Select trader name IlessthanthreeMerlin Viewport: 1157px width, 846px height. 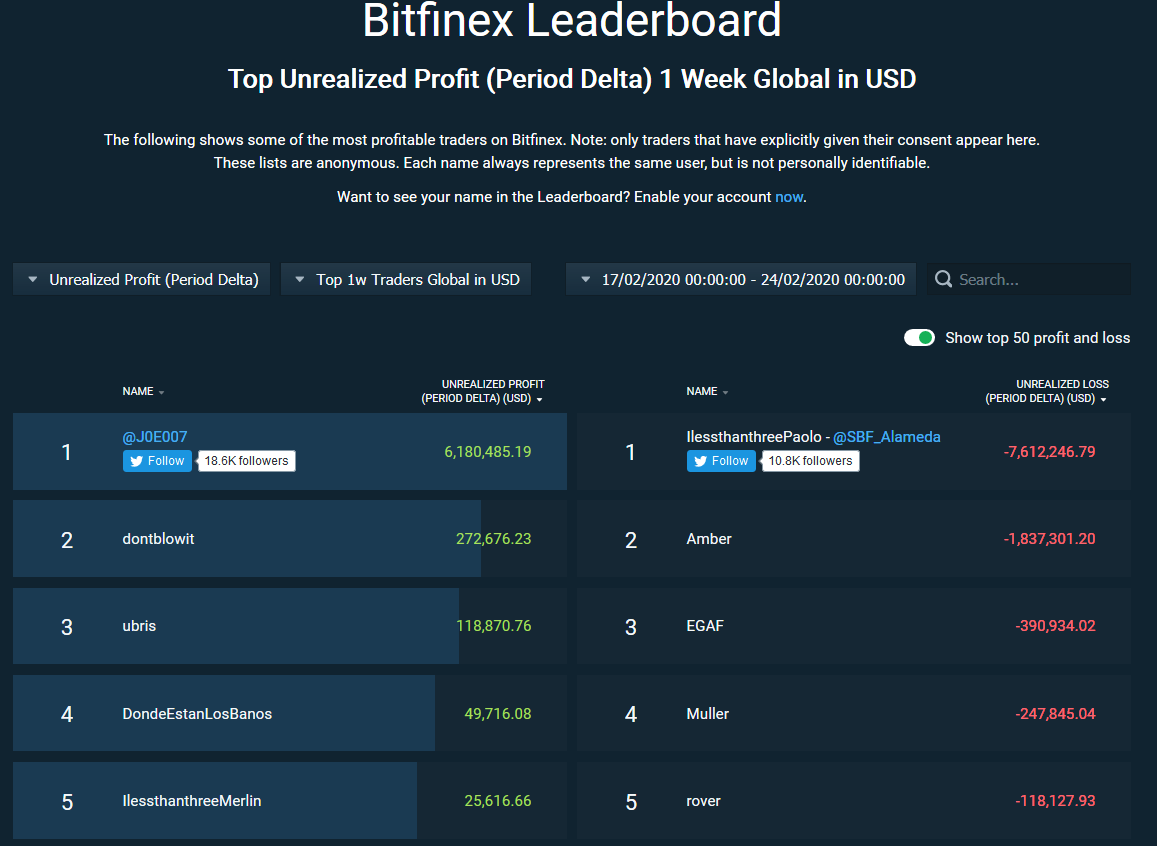tap(192, 801)
